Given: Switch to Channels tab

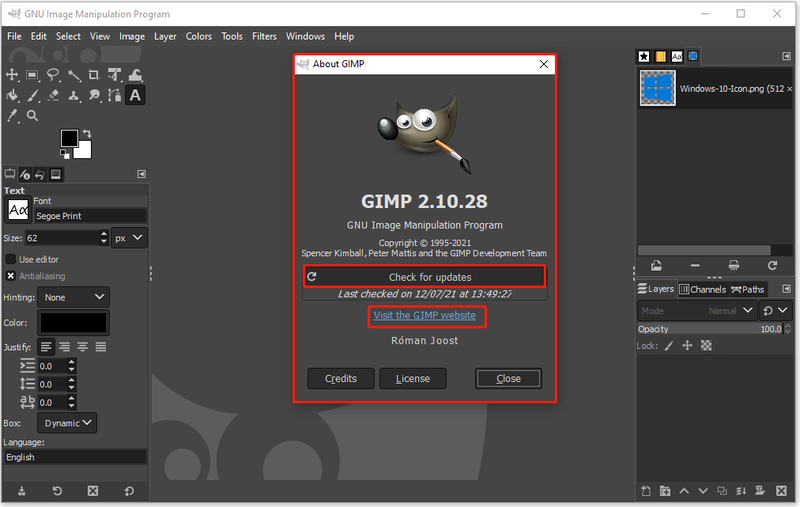Looking at the screenshot, I should (703, 289).
